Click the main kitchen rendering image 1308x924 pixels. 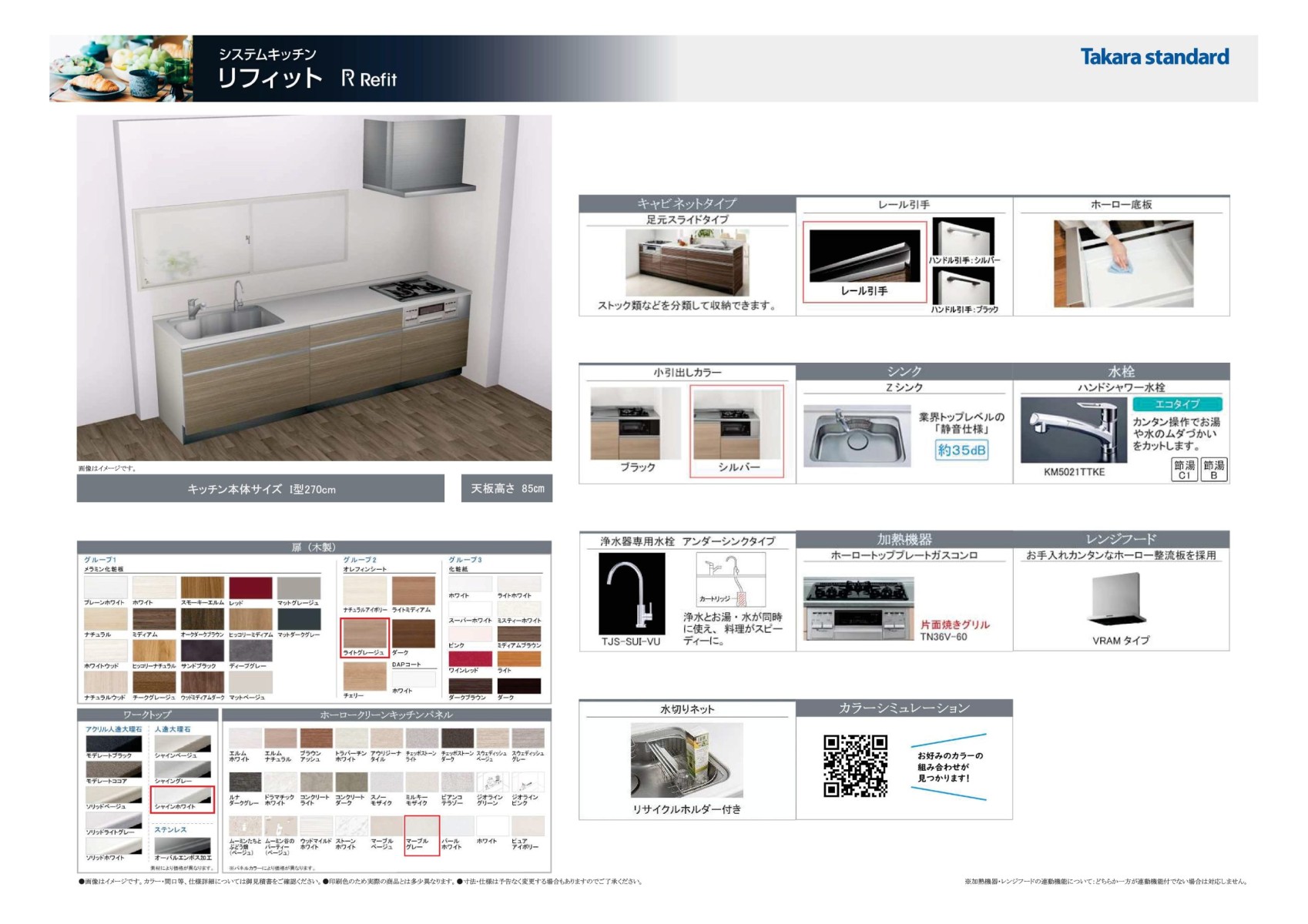[x=314, y=288]
